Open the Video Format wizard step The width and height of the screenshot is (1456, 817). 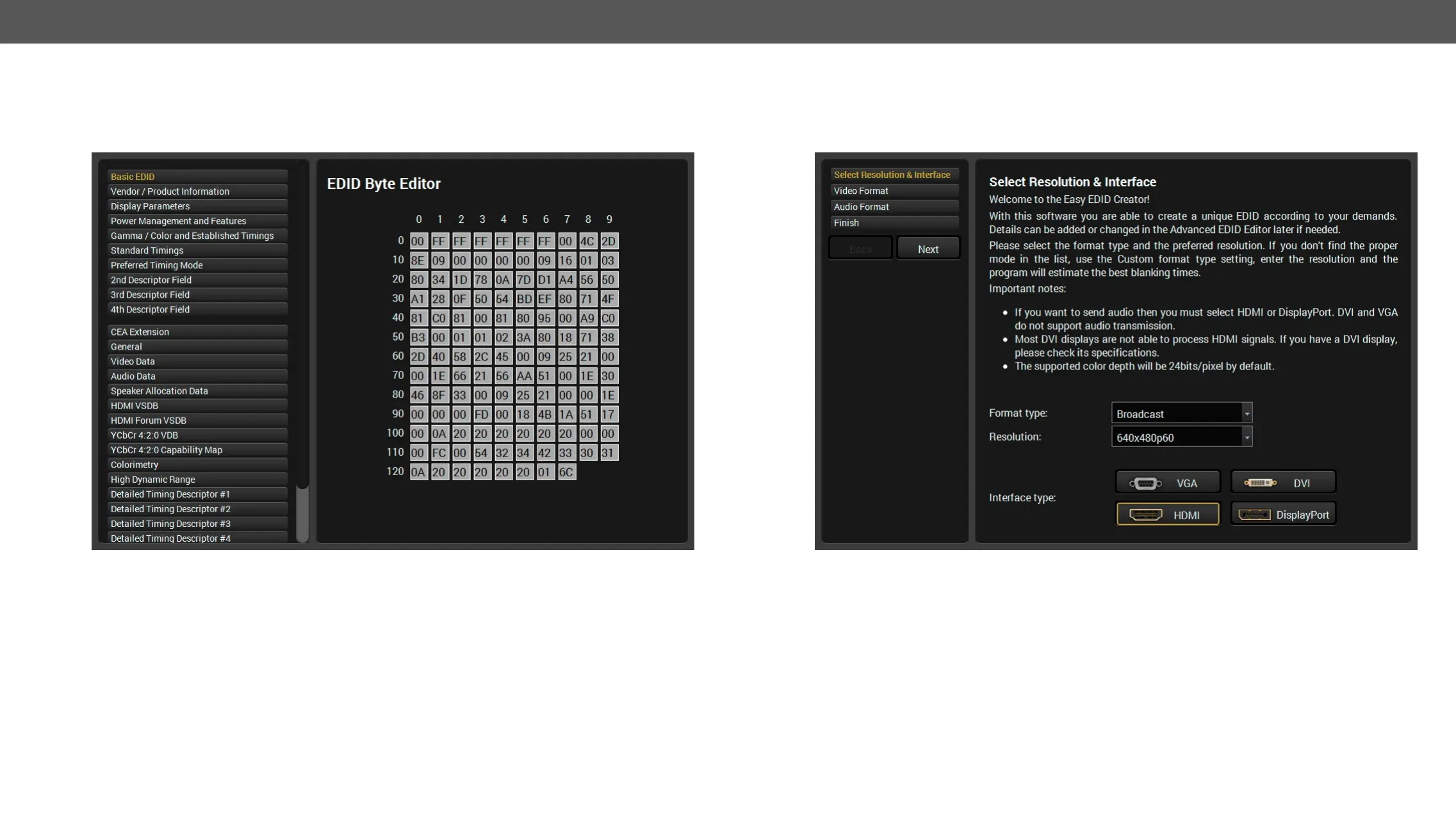894,191
